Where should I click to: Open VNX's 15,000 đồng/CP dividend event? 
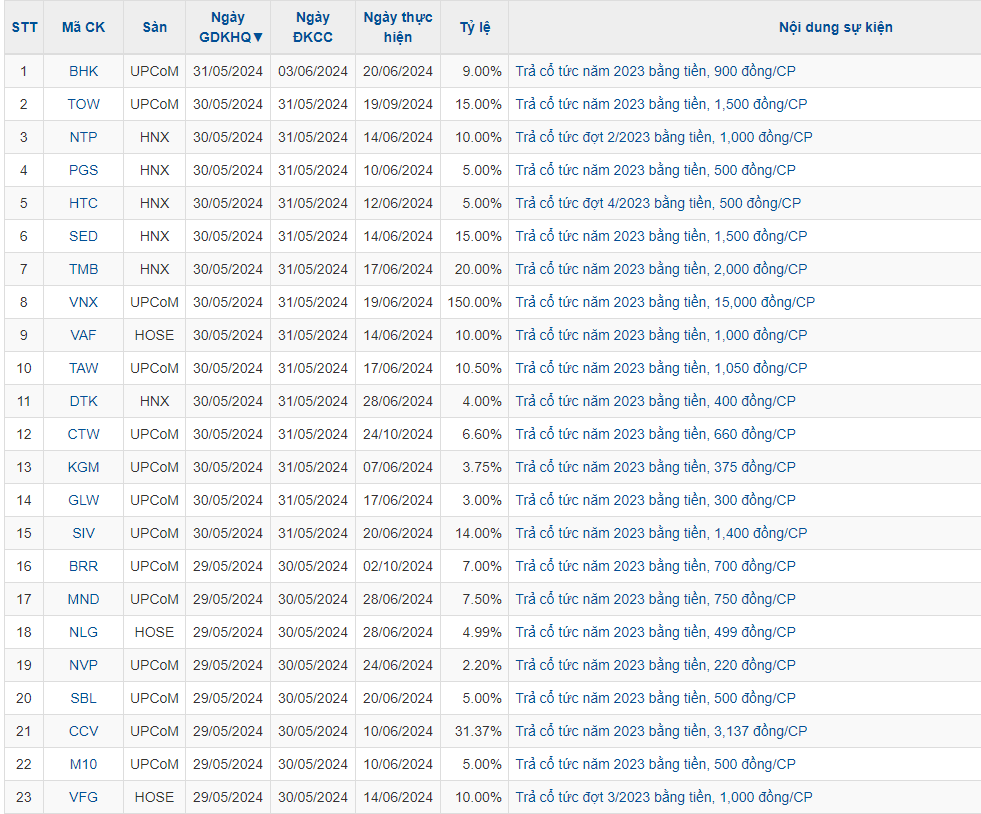click(665, 302)
